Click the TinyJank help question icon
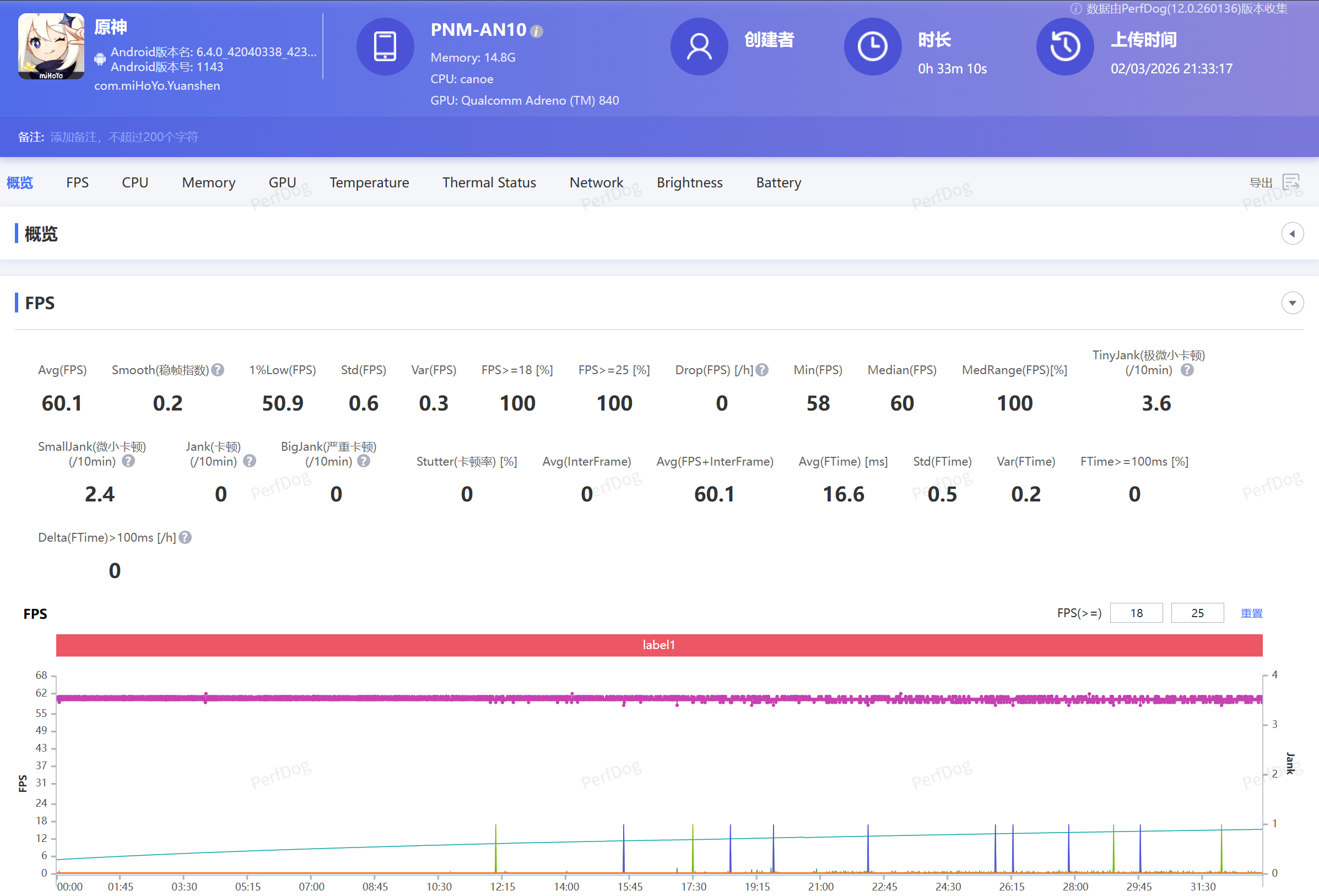Screen dimensions: 1319x896 tap(1187, 370)
